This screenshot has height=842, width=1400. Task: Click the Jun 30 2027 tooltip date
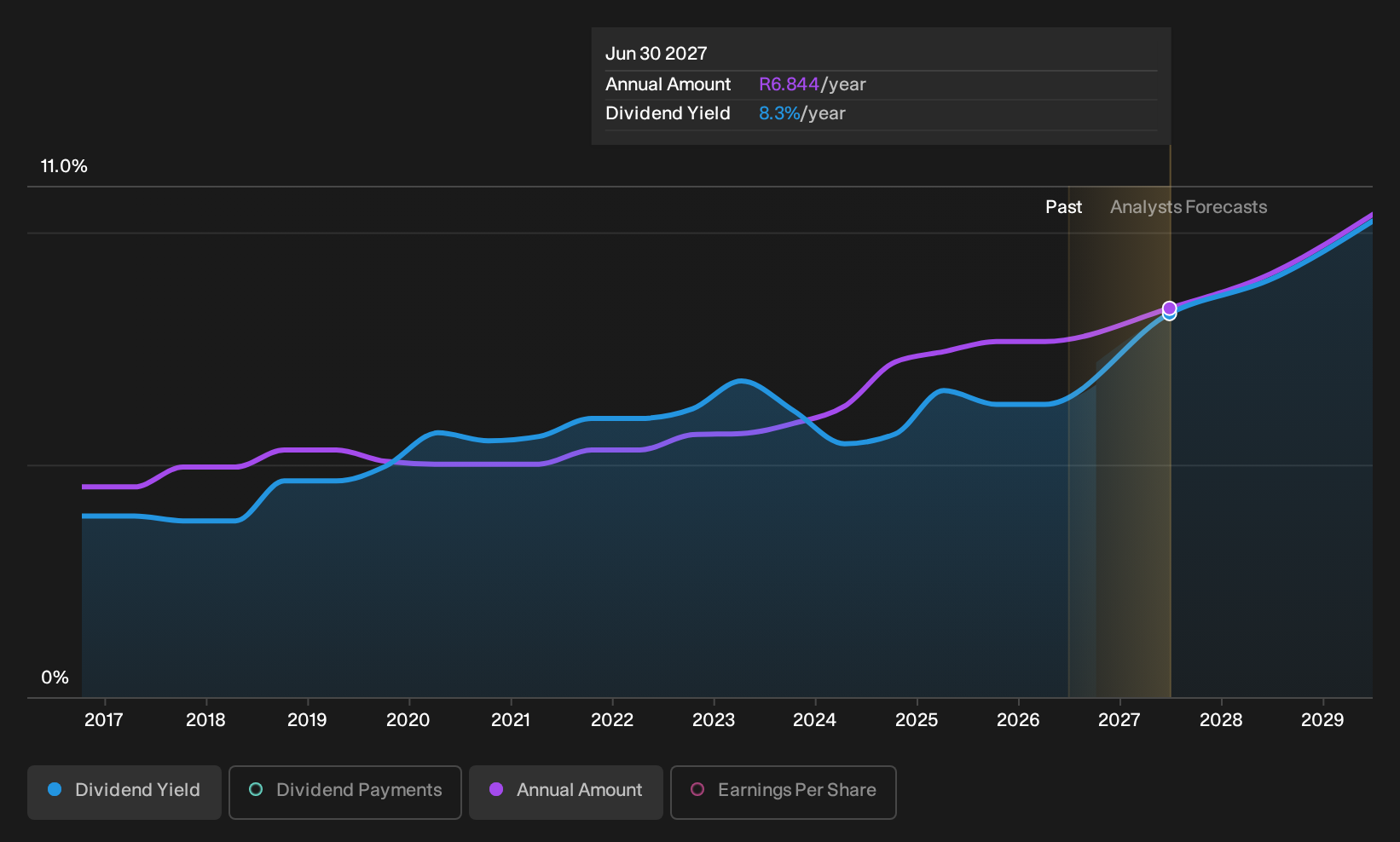[x=657, y=54]
